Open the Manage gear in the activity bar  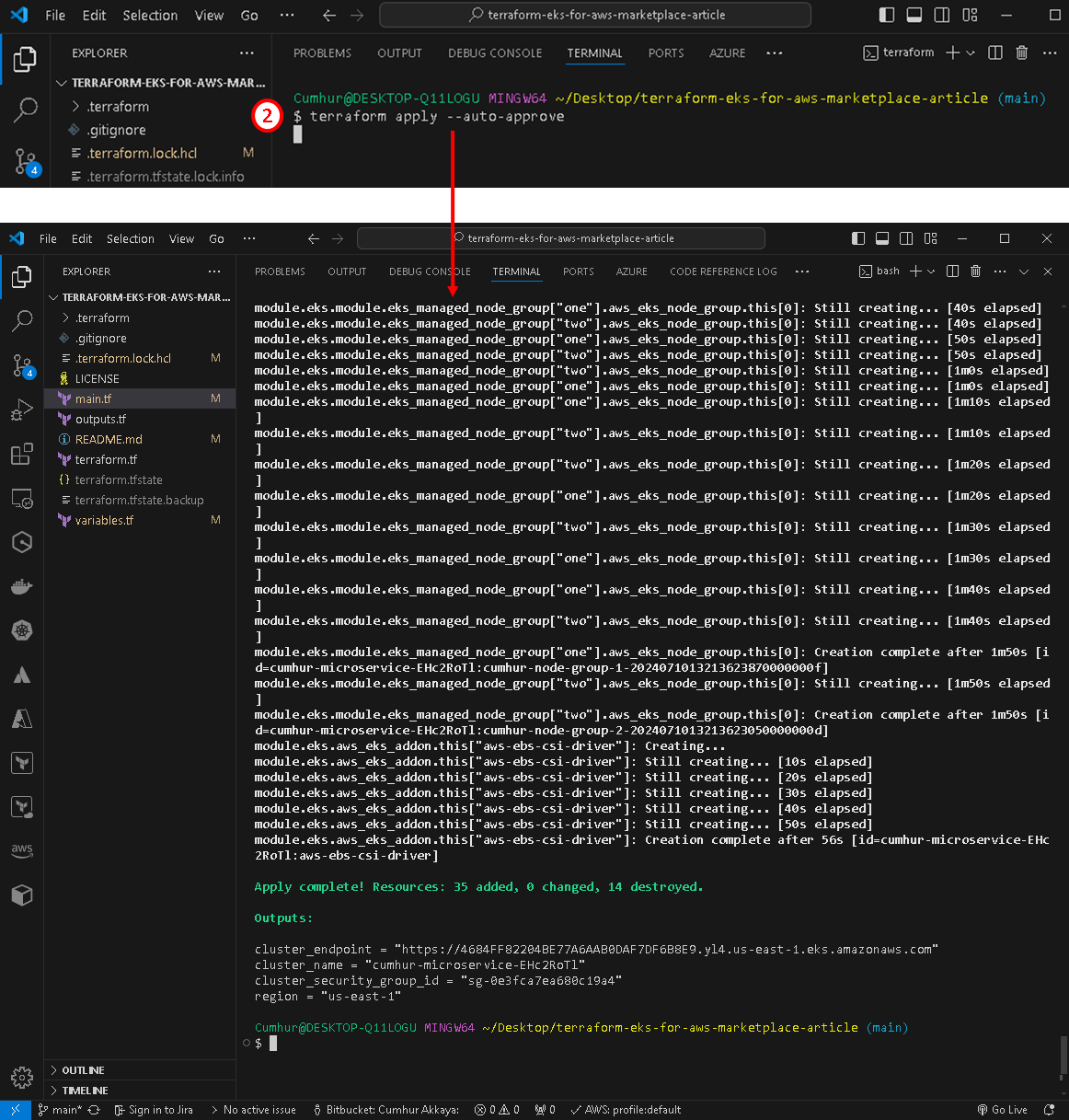click(x=22, y=1078)
